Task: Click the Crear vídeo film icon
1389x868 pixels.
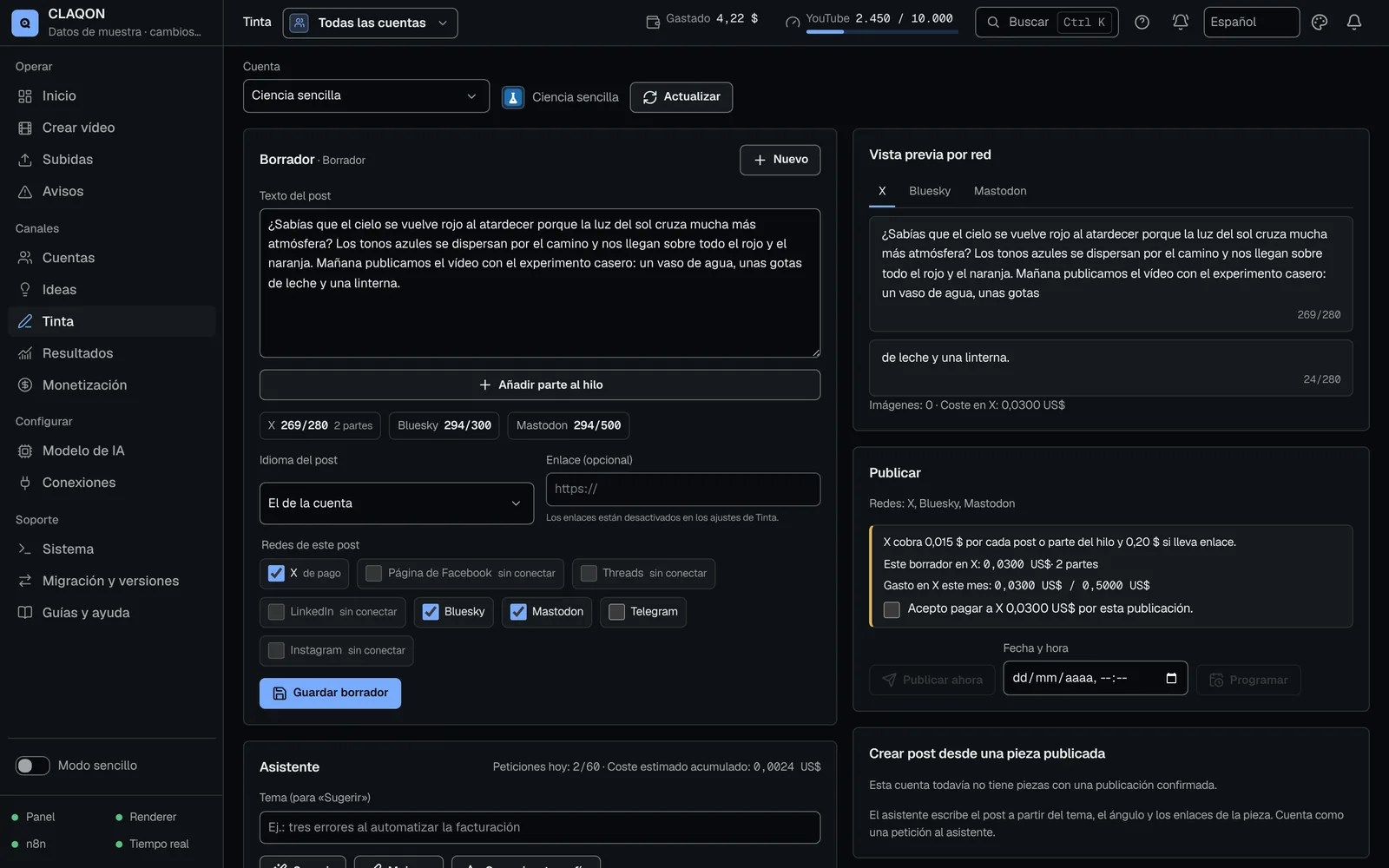Action: [x=25, y=128]
